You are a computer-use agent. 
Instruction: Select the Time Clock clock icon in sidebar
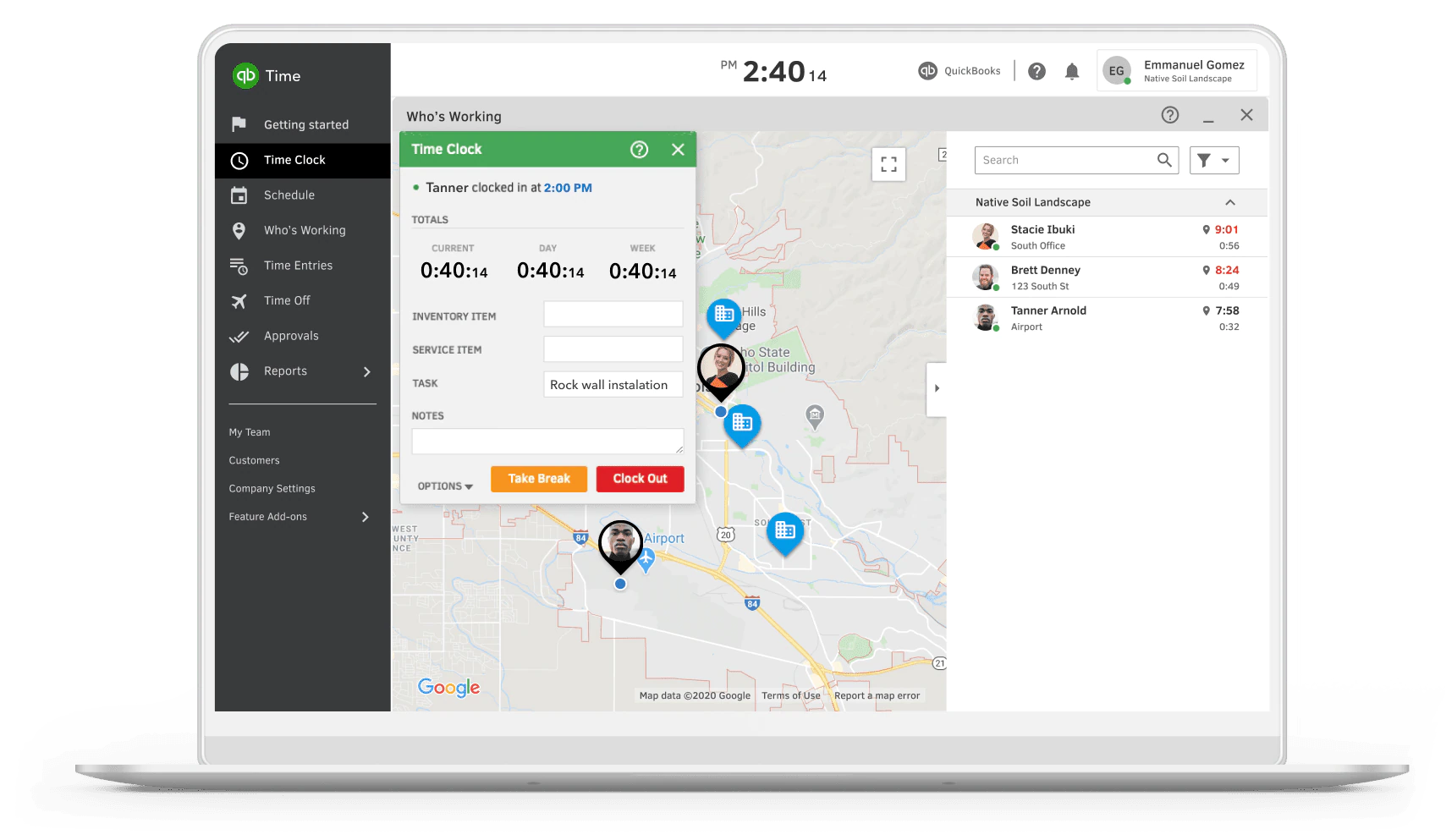pyautogui.click(x=239, y=160)
